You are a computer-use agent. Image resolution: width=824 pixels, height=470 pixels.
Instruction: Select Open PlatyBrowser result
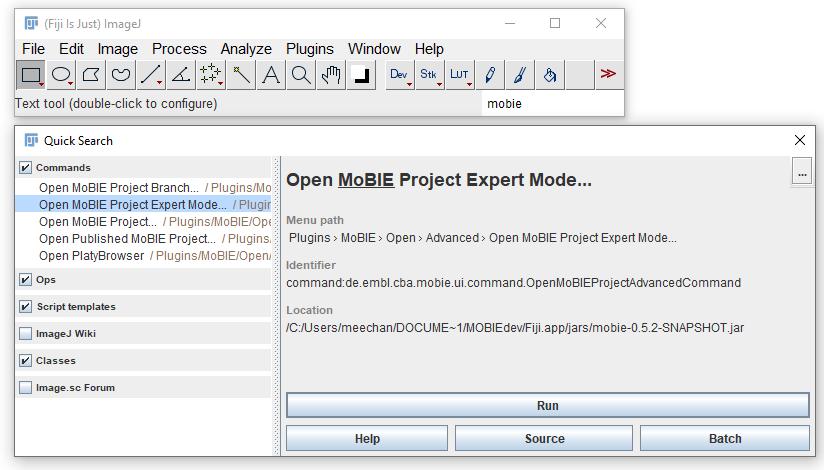coord(143,256)
